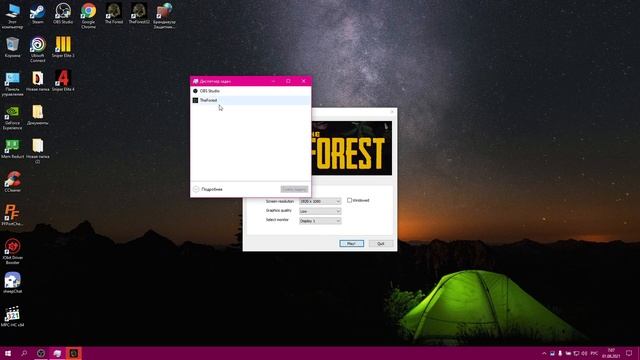This screenshot has height=360, width=640.
Task: Open the Панель управления desktop icon
Action: 12,83
